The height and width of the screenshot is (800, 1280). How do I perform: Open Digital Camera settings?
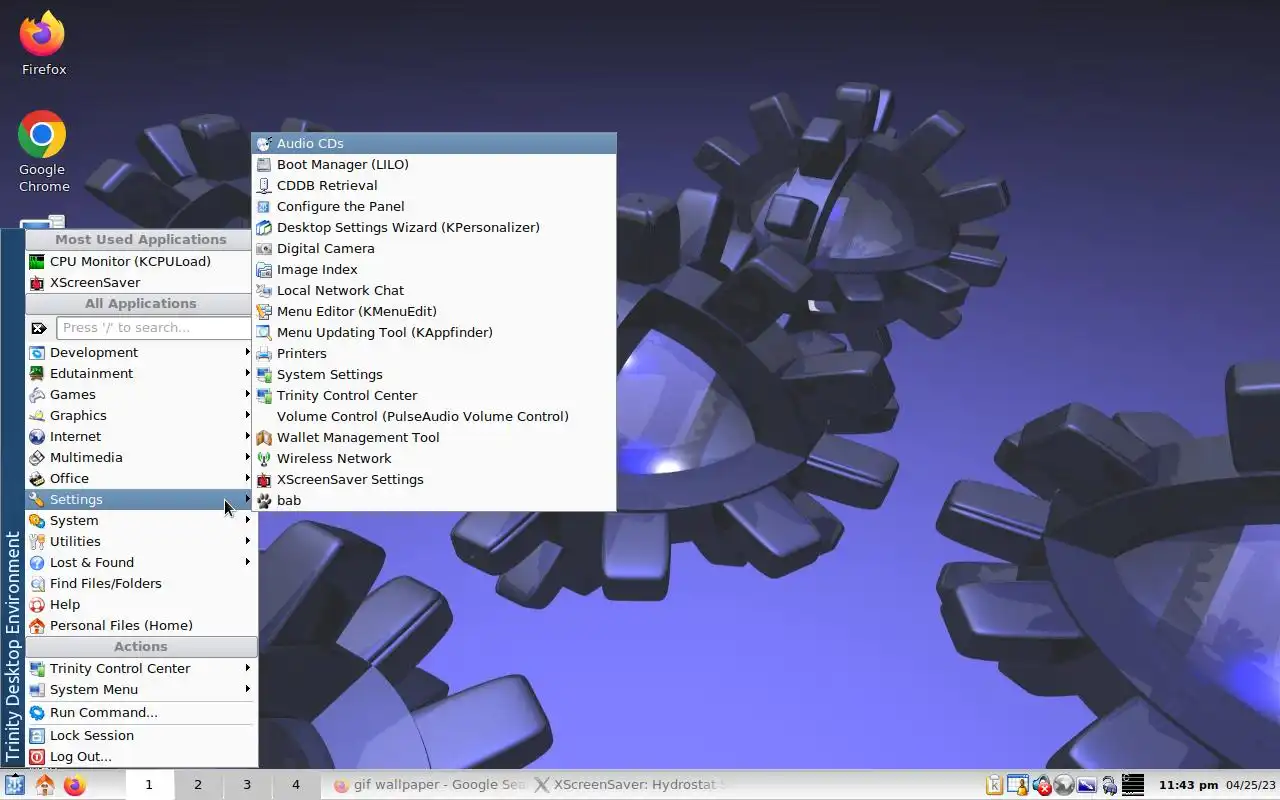(x=434, y=248)
